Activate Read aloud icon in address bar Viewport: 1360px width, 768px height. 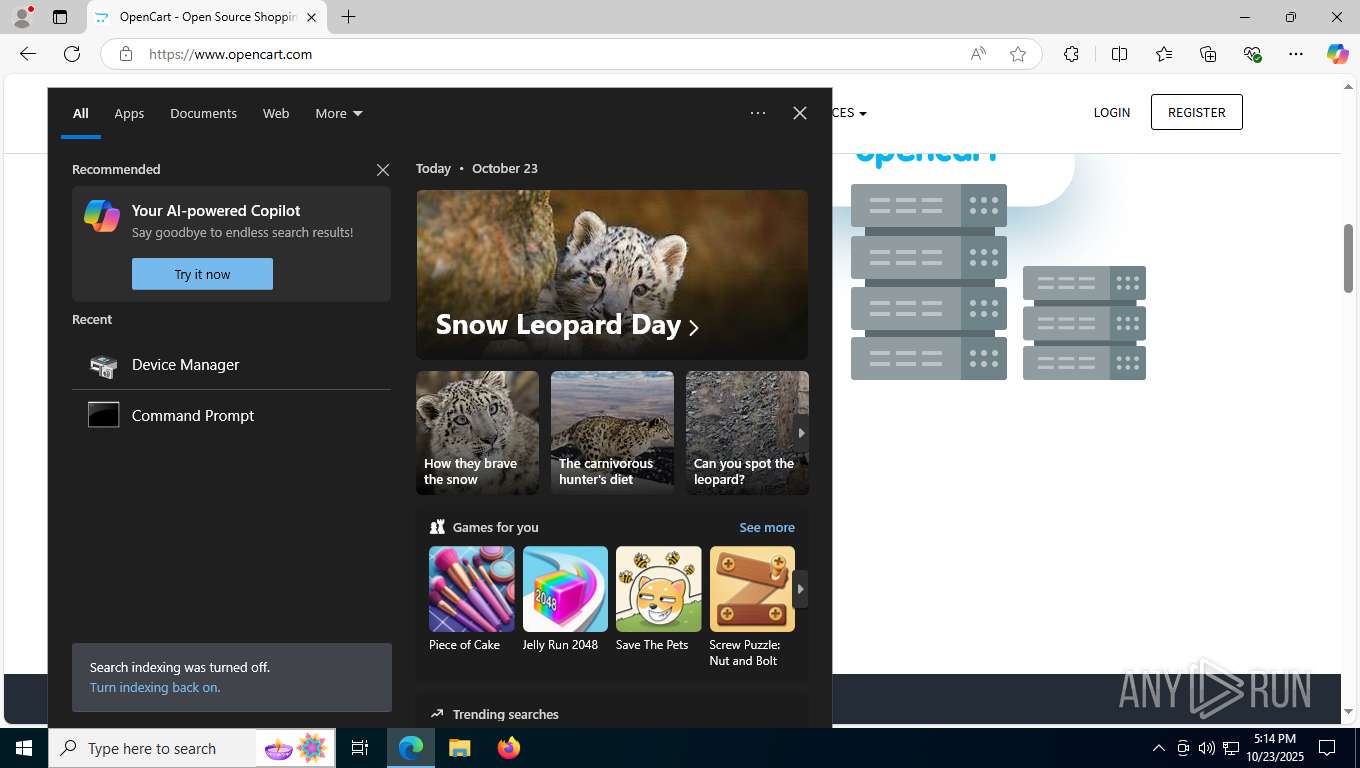tap(978, 54)
